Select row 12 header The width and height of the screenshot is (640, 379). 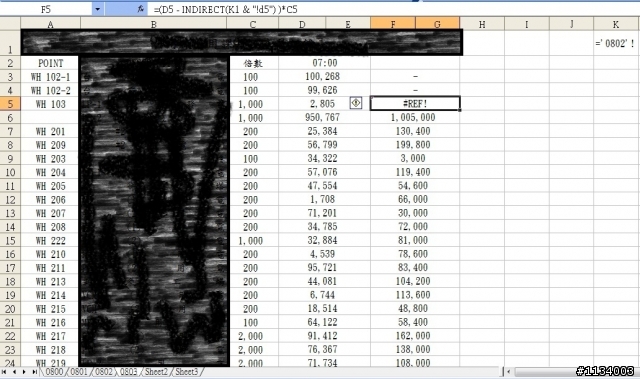[x=10, y=199]
